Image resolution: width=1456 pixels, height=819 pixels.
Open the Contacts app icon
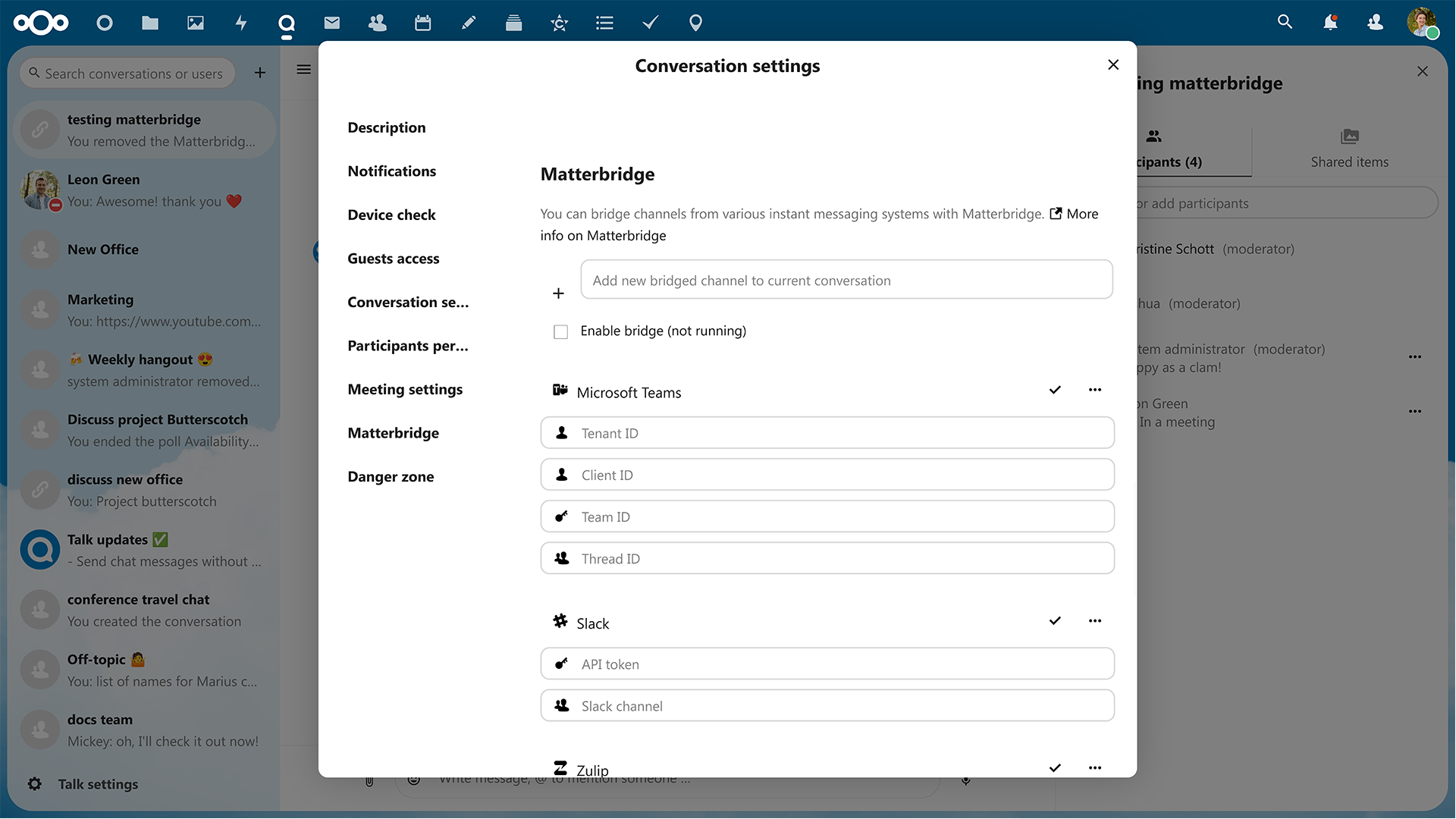[378, 23]
